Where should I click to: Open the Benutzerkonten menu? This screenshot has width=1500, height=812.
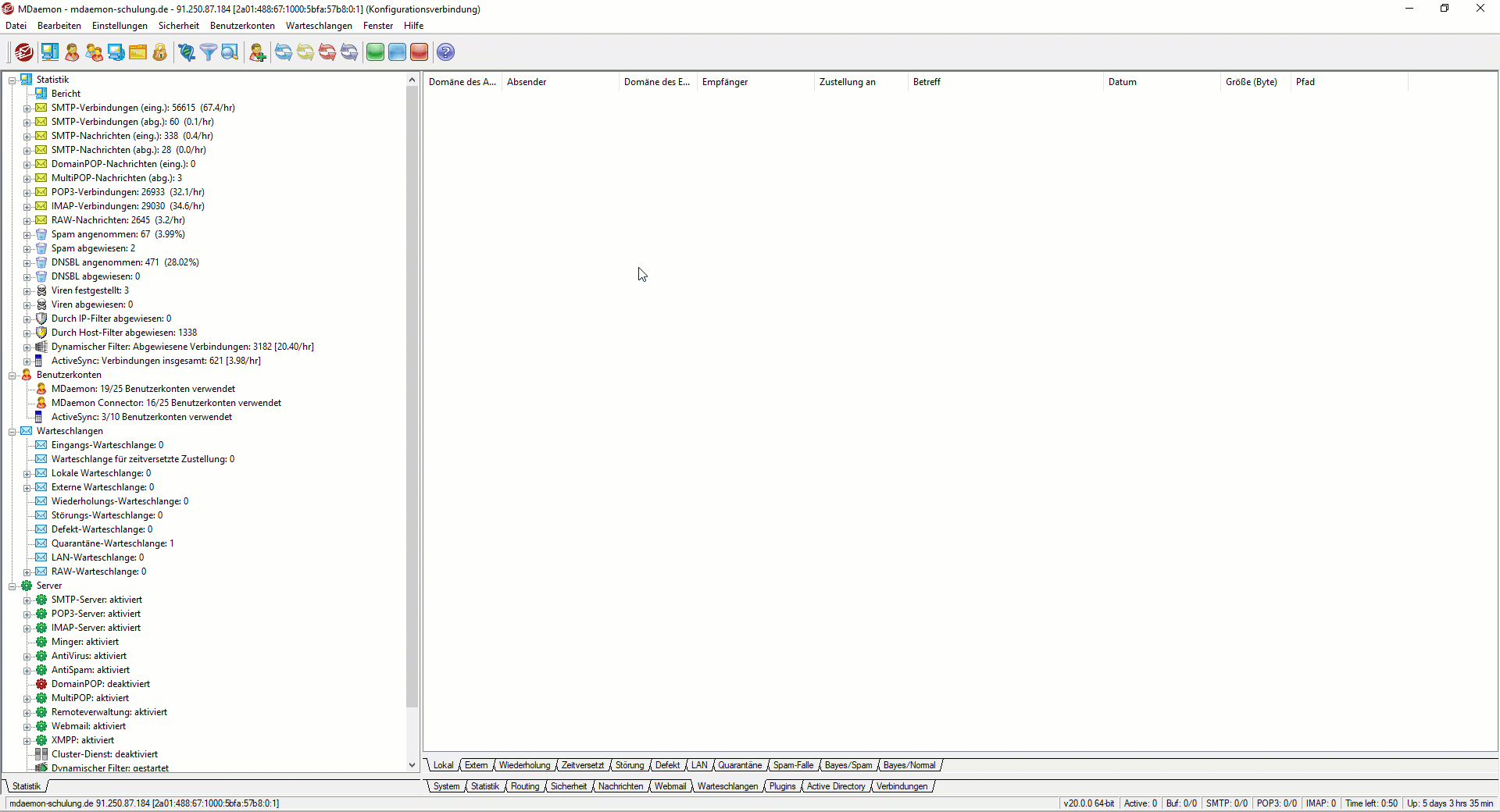click(x=242, y=26)
